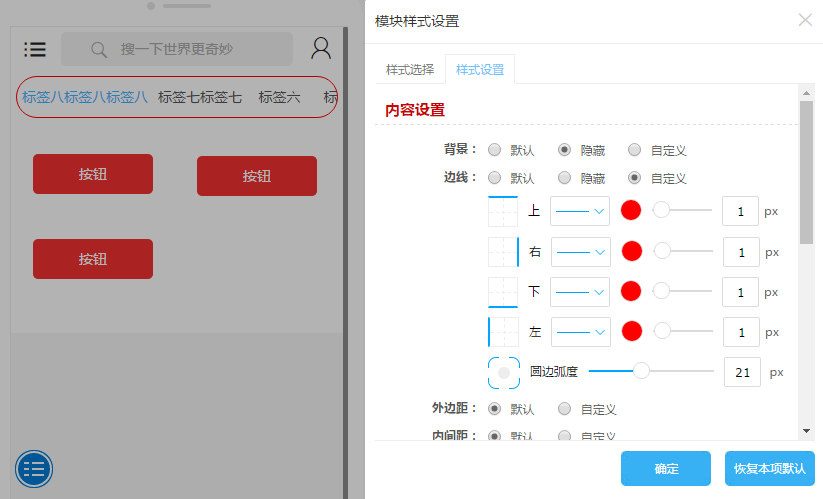Click the 上 border width slider handle
823x499 pixels.
(x=661, y=210)
